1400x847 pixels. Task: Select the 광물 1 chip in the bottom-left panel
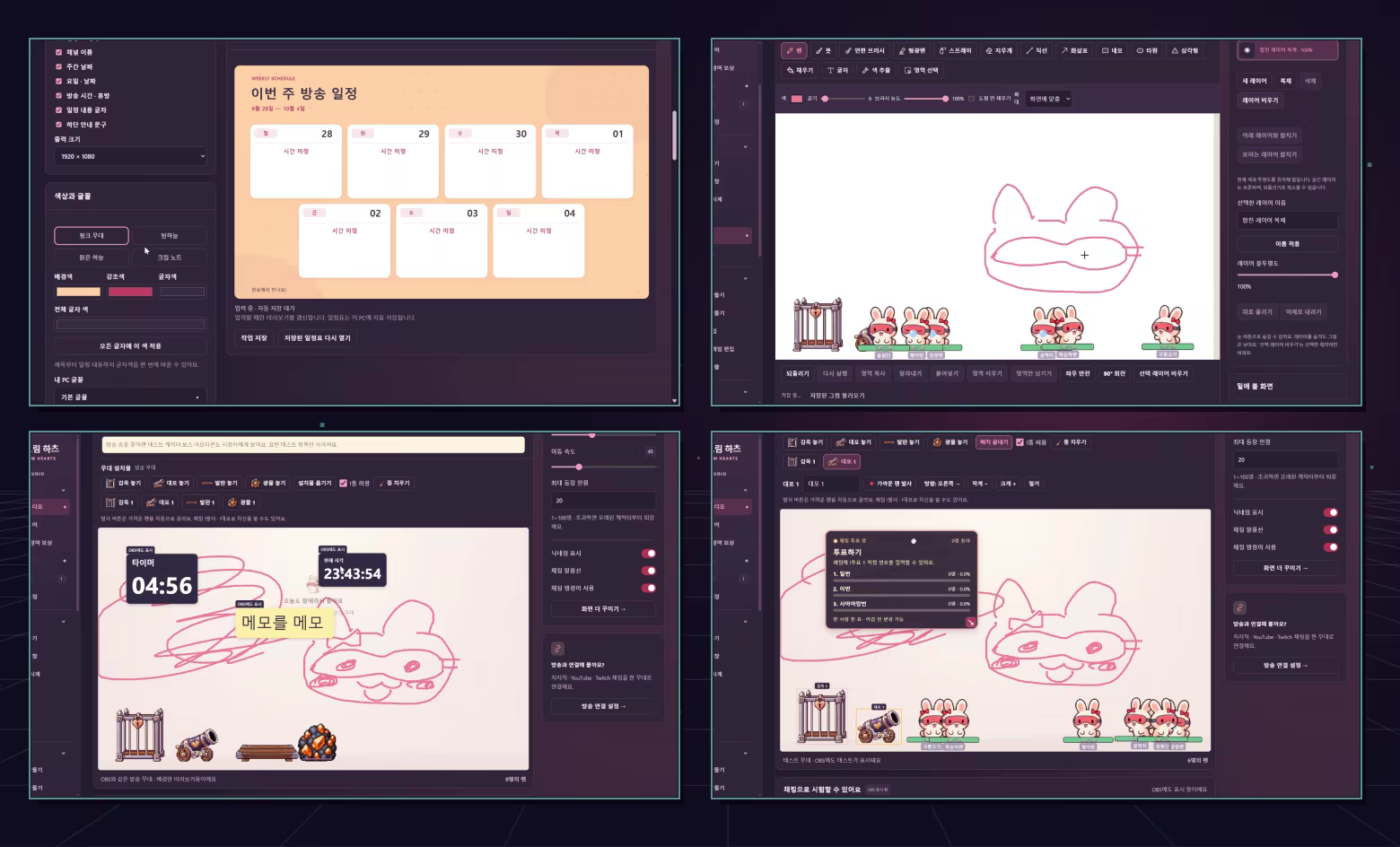point(241,502)
